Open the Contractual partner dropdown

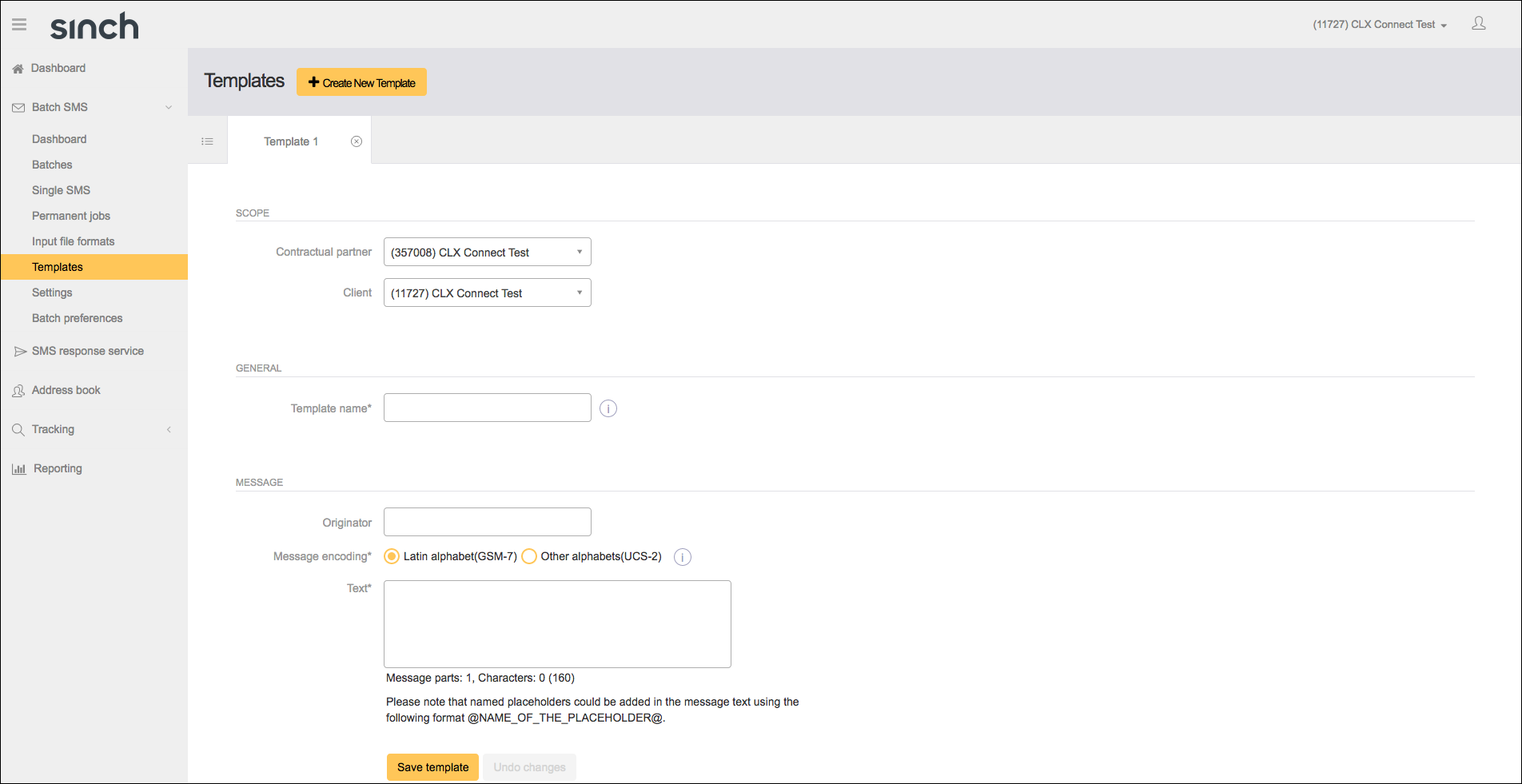[x=487, y=252]
